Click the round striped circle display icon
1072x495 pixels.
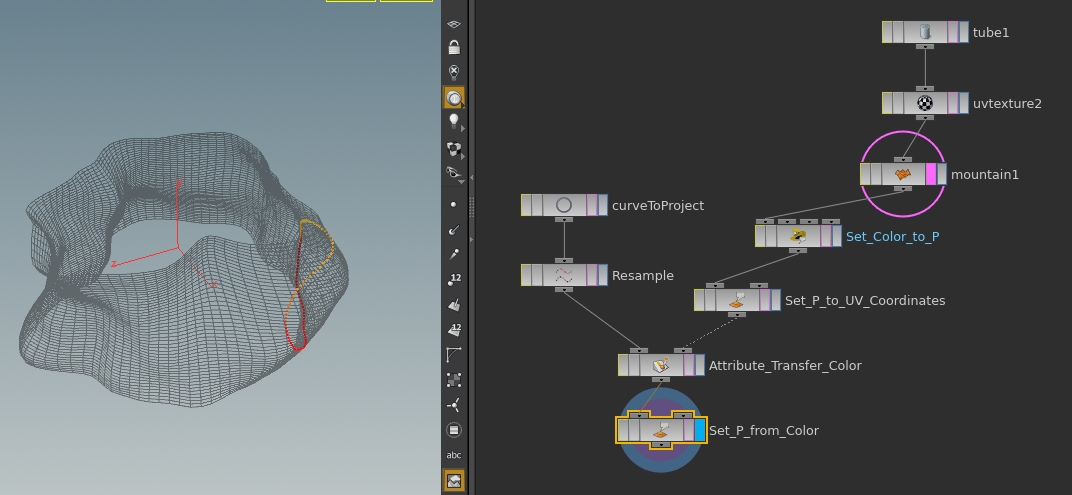coord(454,430)
